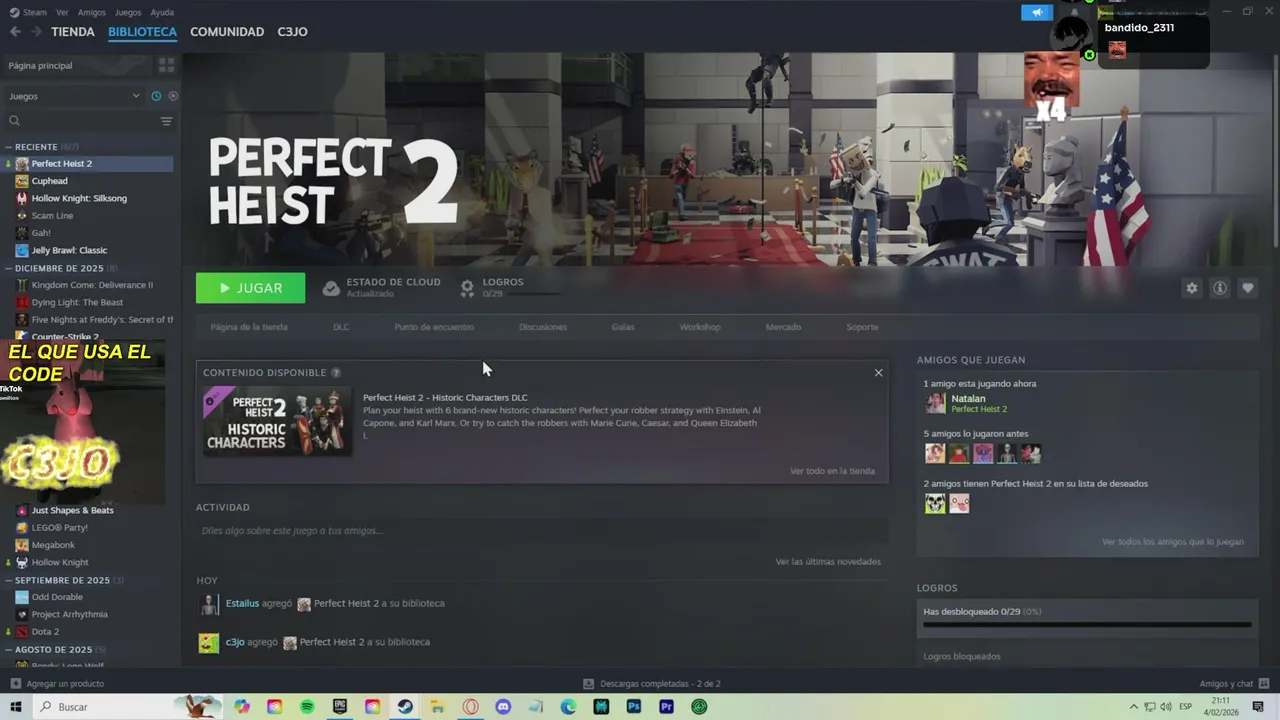Click Ver todo en la tienda link
1280x720 pixels.
(x=832, y=471)
